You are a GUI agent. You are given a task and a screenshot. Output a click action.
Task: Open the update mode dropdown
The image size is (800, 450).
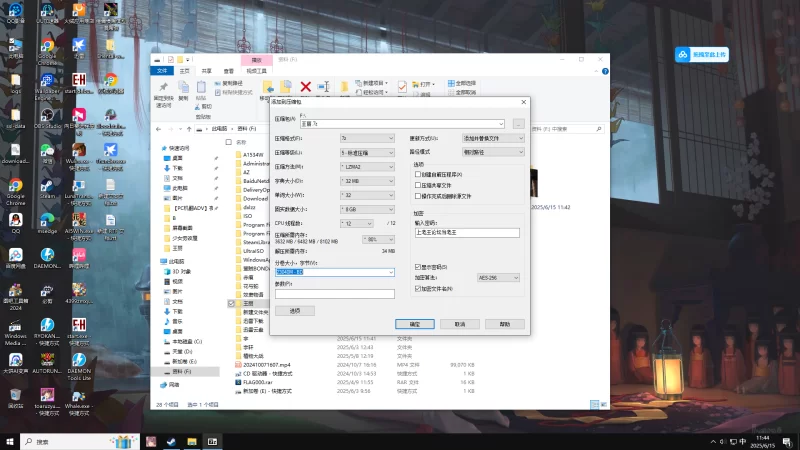tap(493, 138)
